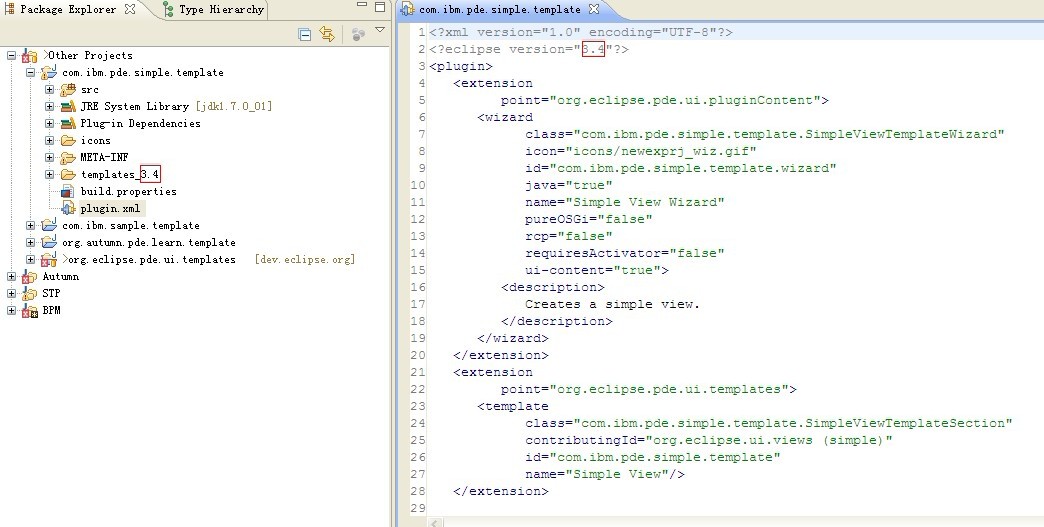The width and height of the screenshot is (1044, 527).
Task: Minimize the Package Explorer view
Action: [362, 6]
